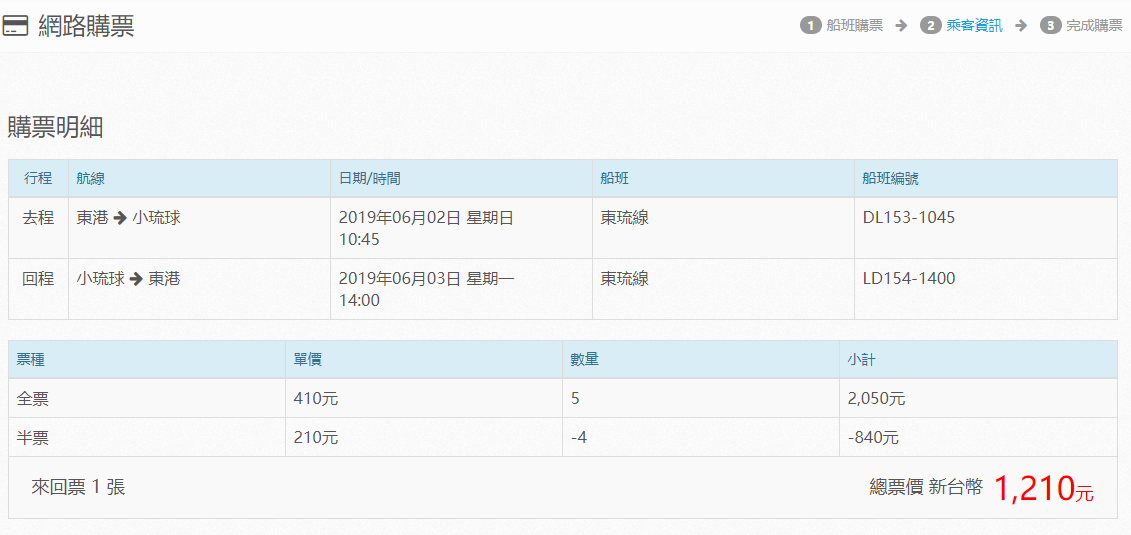
Task: Click the step 3 number badge
Action: pos(1050,26)
